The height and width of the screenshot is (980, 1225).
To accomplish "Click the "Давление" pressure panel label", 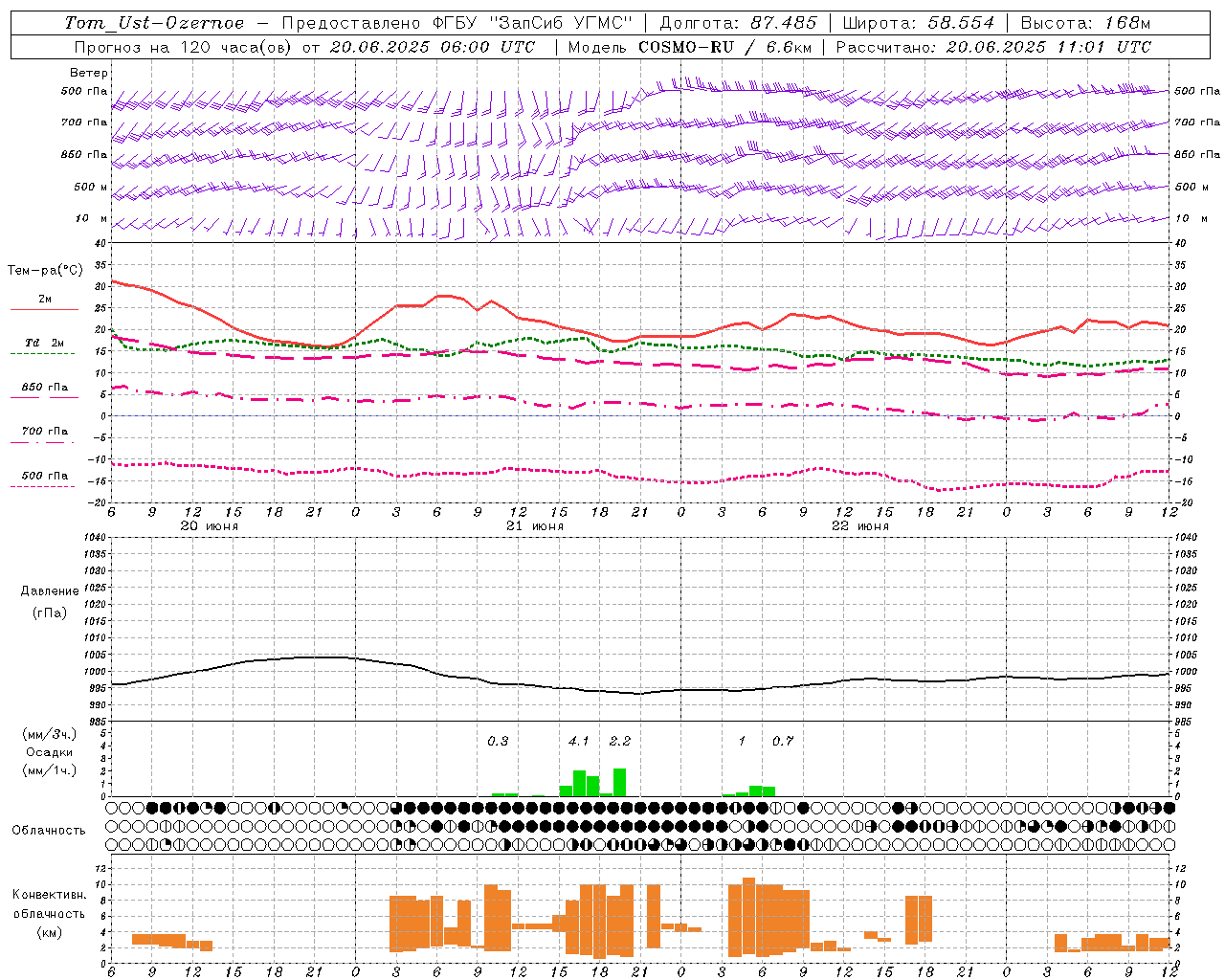I will point(50,591).
